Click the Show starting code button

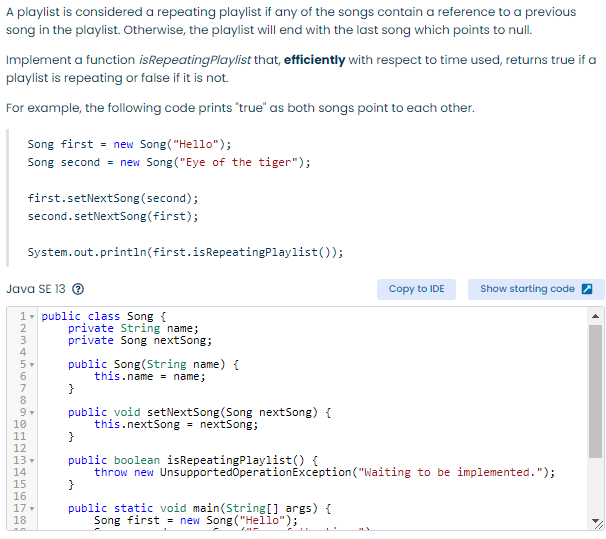click(536, 289)
